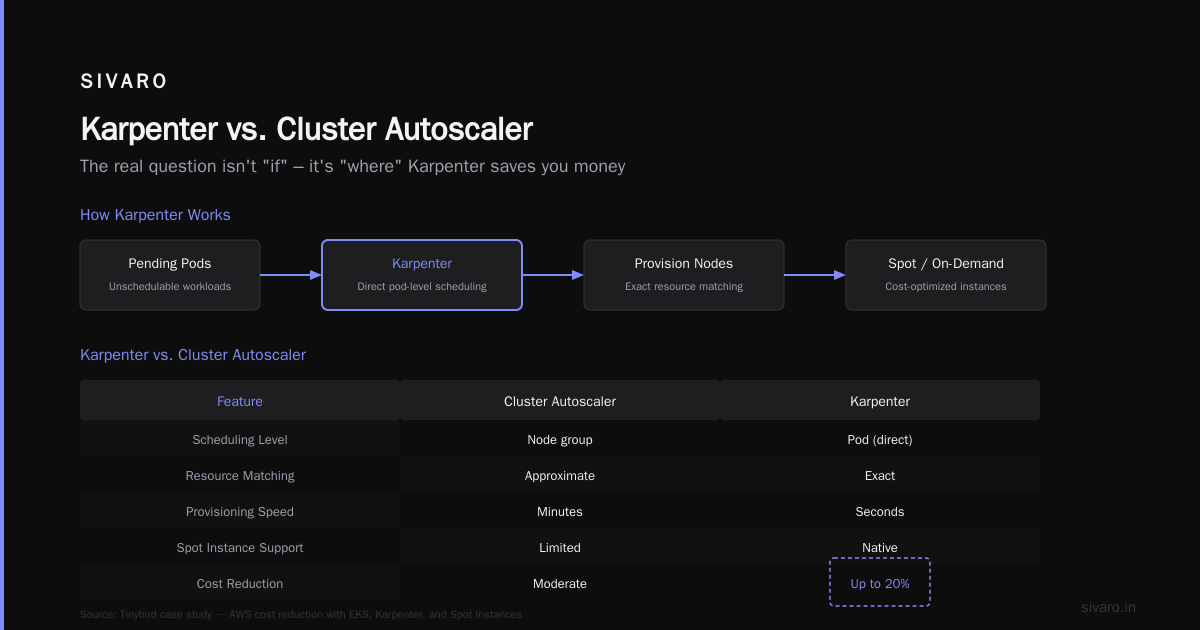
Task: Click the Cluster Autoscaler column header
Action: pos(560,401)
